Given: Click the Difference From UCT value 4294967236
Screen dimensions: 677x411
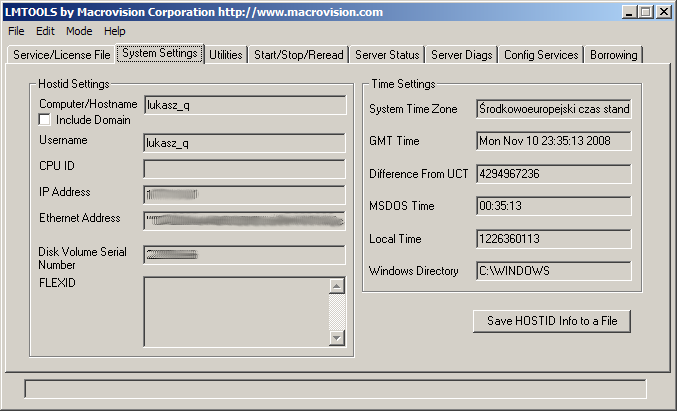Looking at the screenshot, I should click(x=554, y=174).
